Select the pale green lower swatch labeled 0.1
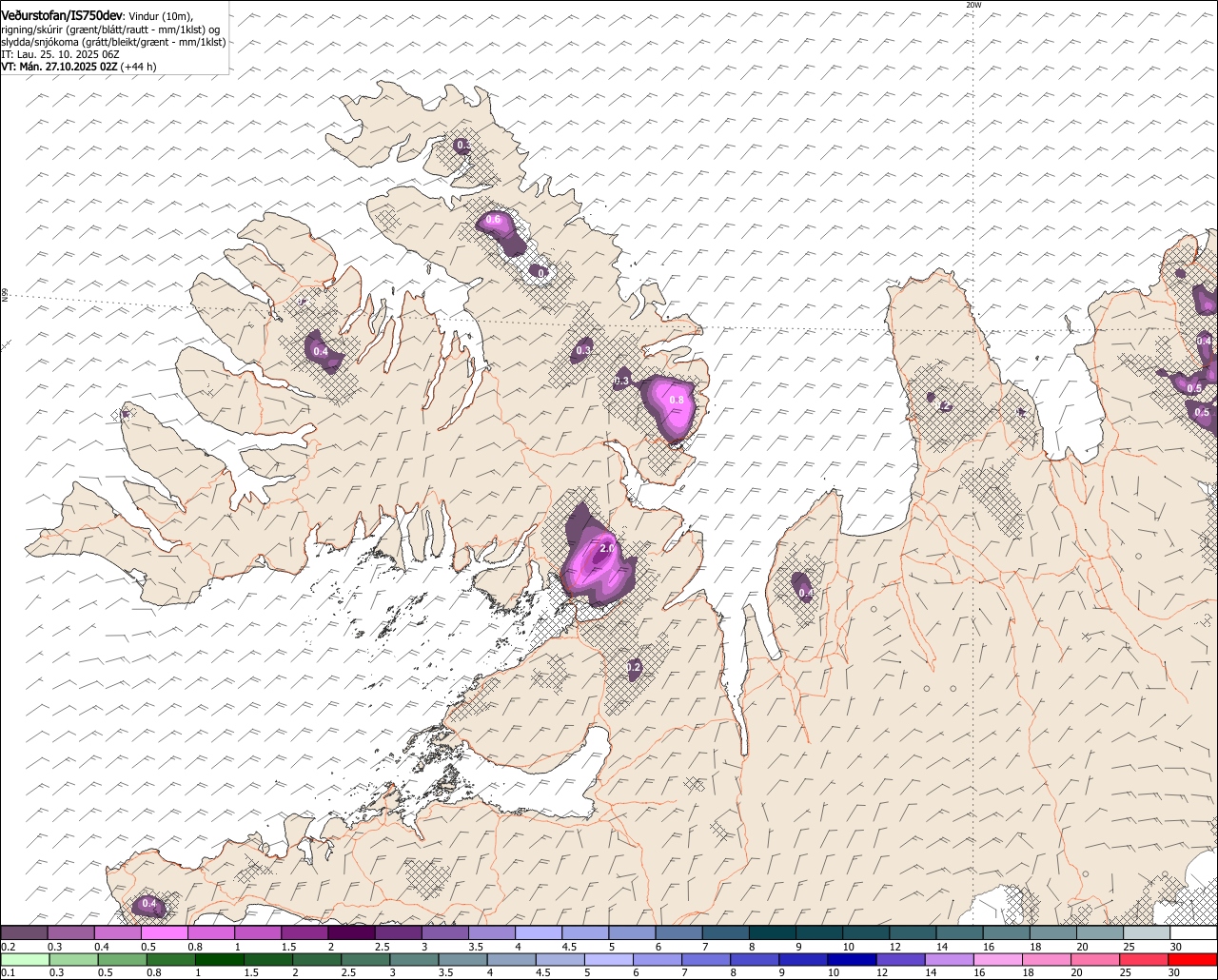1218x980 pixels. [25, 959]
